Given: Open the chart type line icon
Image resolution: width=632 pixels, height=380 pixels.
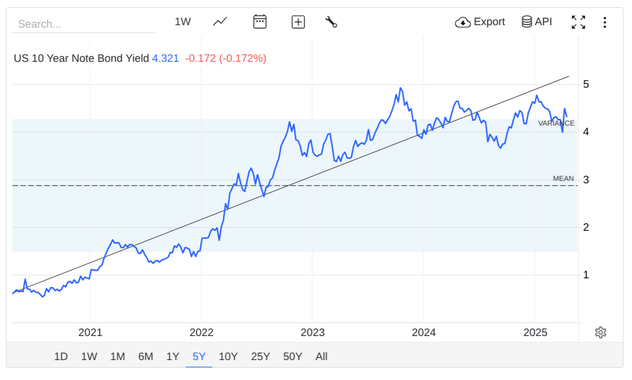Looking at the screenshot, I should click(x=220, y=21).
